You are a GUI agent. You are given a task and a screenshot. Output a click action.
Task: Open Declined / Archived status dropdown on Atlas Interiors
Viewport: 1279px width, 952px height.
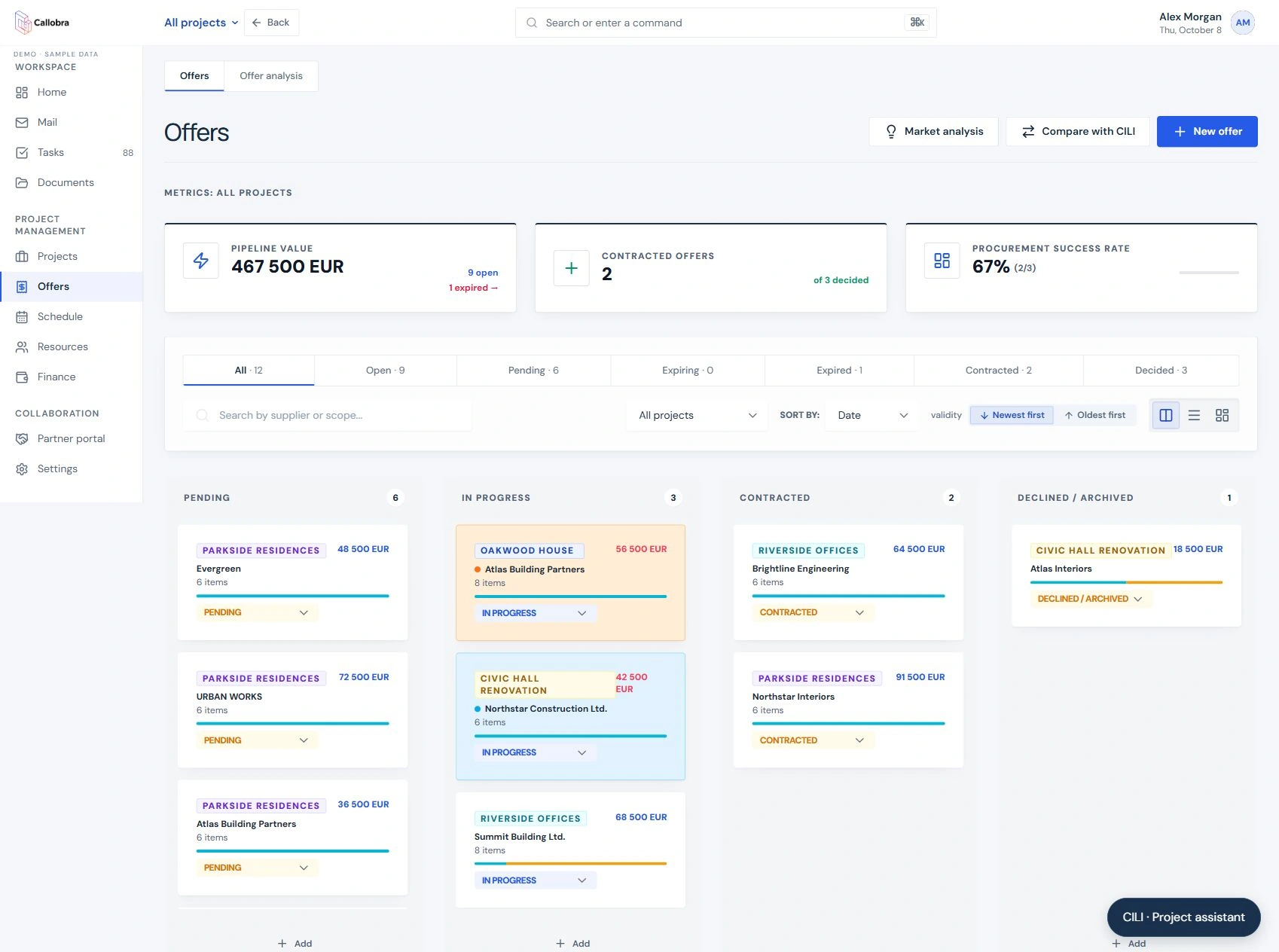coord(1091,599)
